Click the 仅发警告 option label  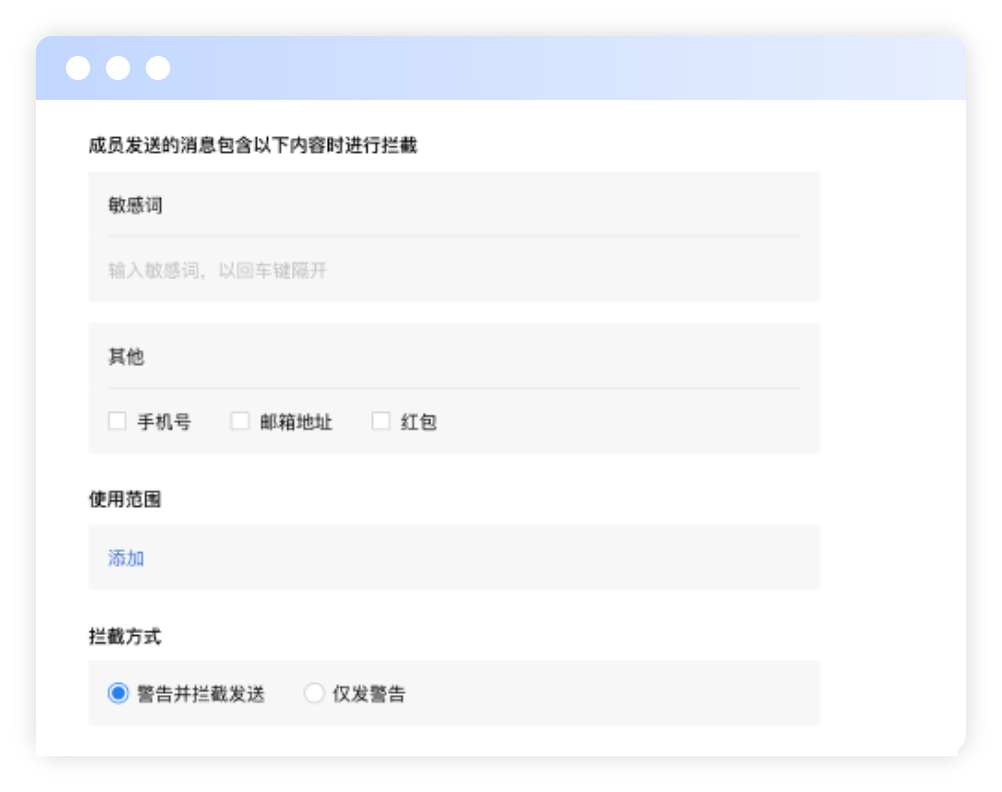point(369,694)
